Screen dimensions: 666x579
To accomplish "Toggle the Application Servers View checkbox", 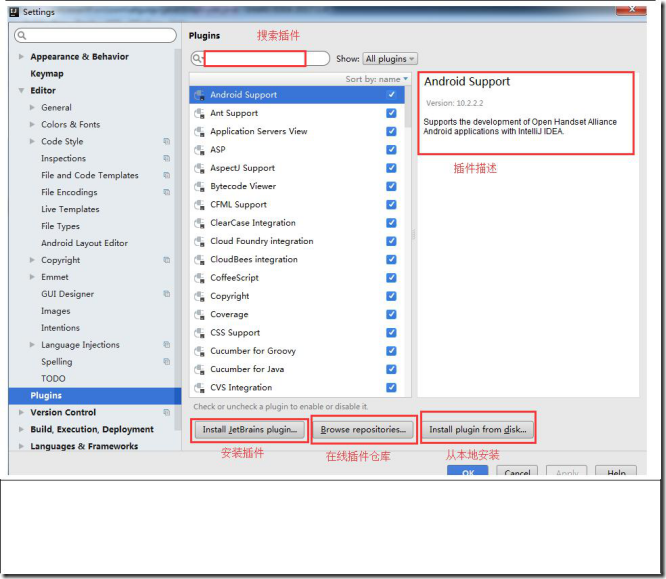I will click(x=391, y=131).
